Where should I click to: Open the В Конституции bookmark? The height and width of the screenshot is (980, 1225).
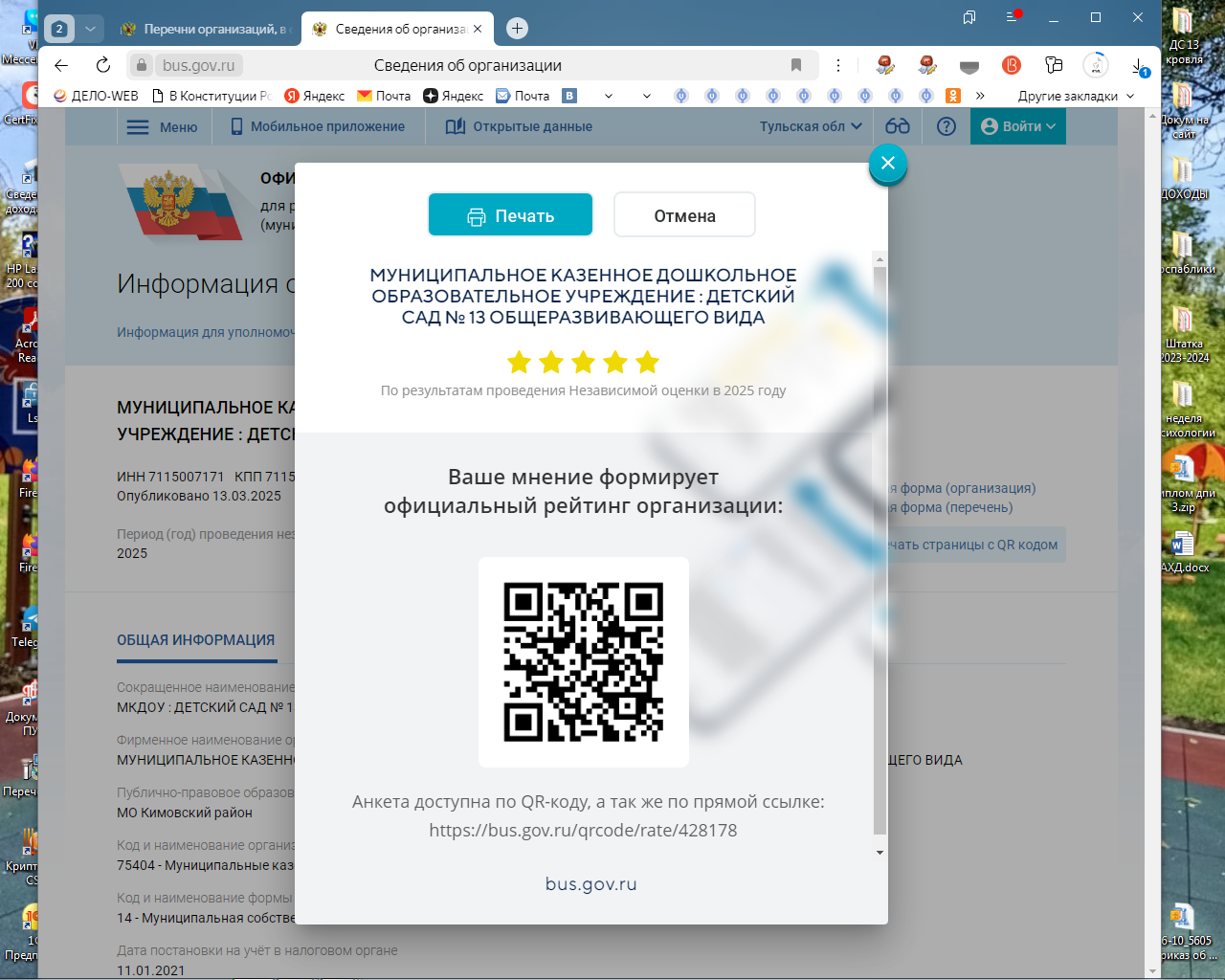(x=212, y=96)
